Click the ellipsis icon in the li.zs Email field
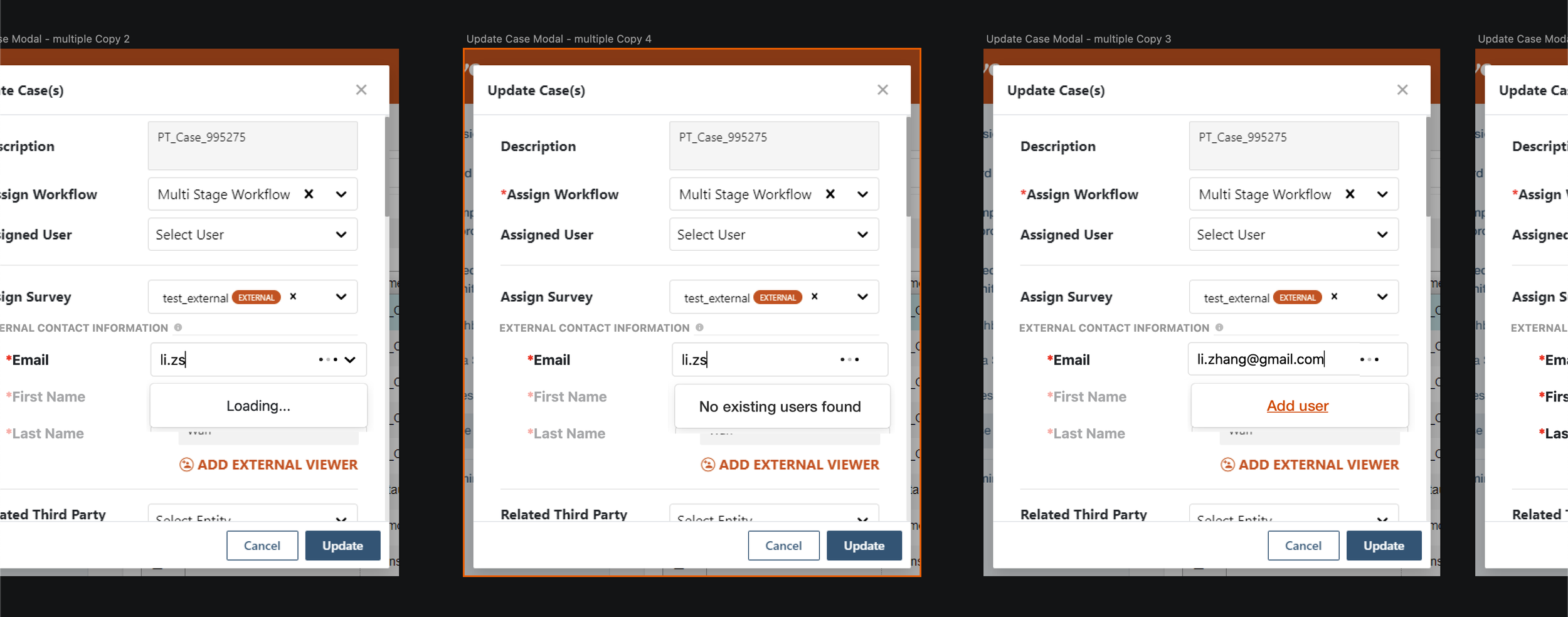 [848, 359]
